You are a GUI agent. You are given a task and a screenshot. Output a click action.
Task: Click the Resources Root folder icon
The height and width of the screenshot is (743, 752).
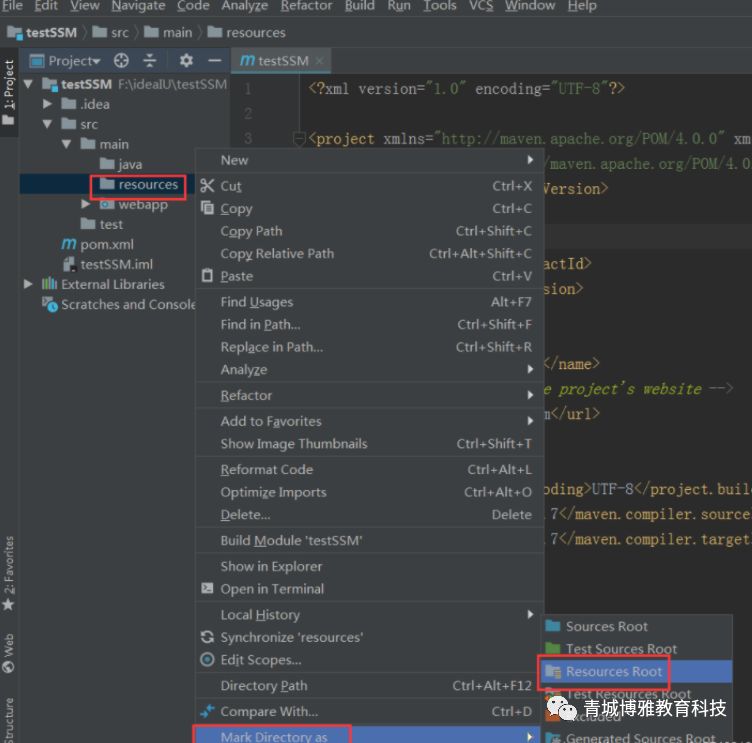553,672
